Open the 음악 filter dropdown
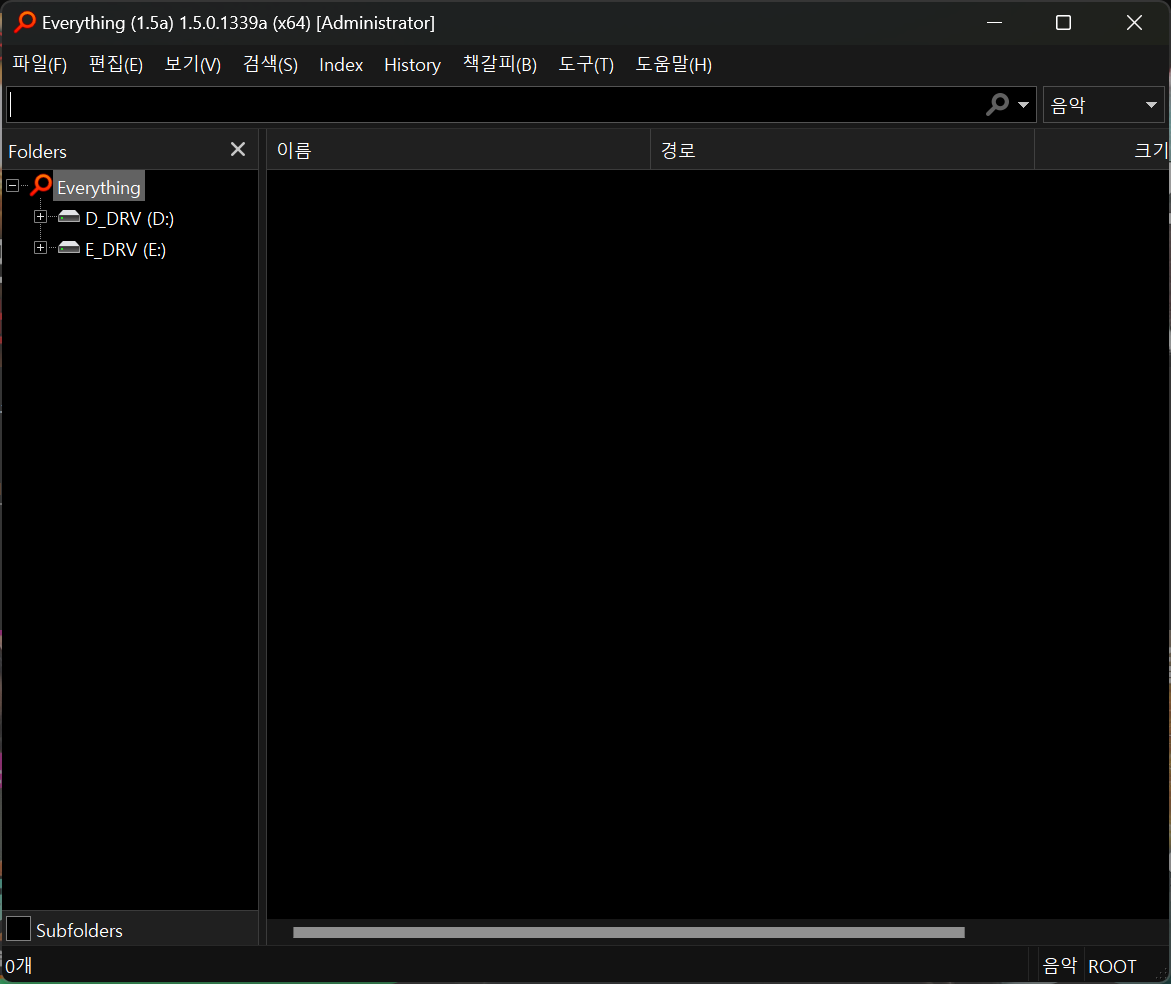 tap(1103, 105)
